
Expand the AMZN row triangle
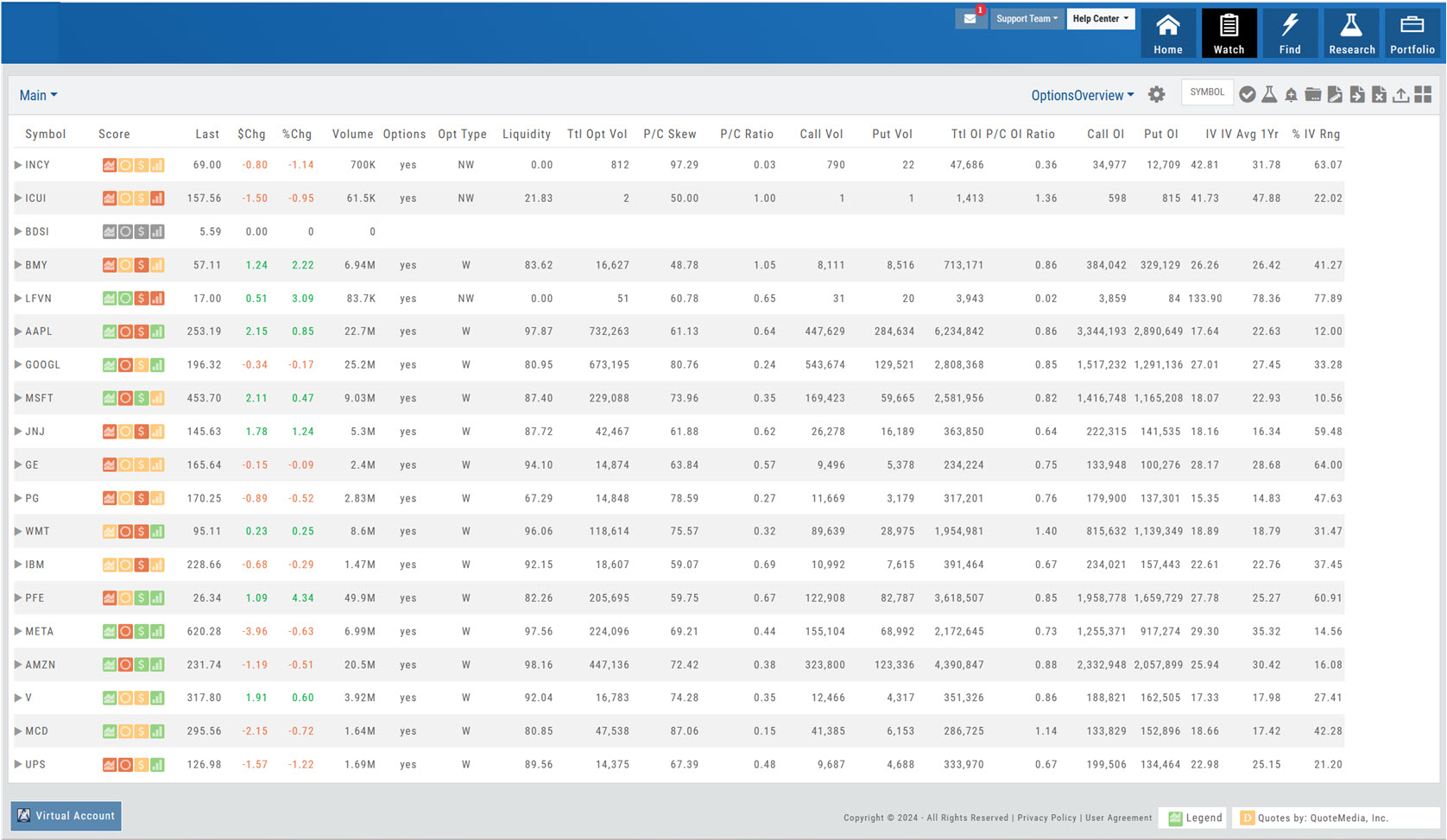[18, 665]
